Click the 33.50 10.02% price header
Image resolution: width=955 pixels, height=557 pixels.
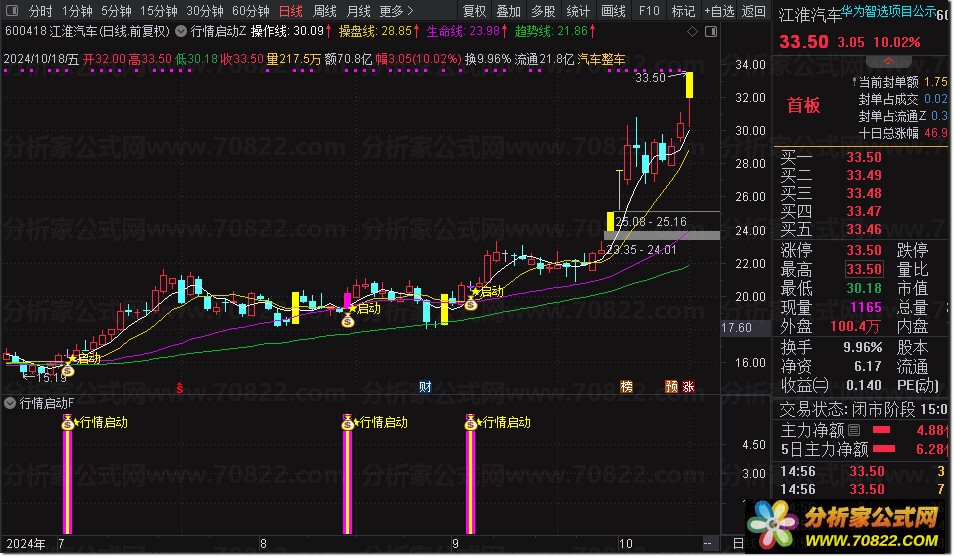(850, 42)
